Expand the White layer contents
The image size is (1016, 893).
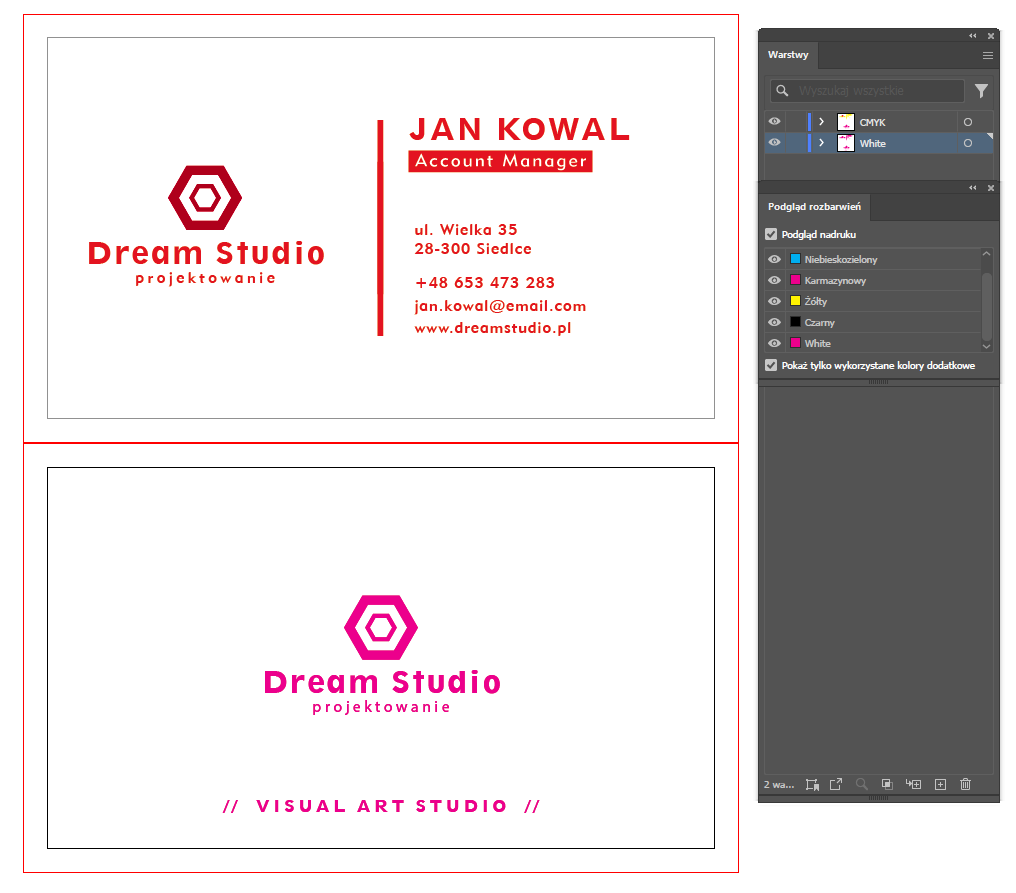[821, 143]
